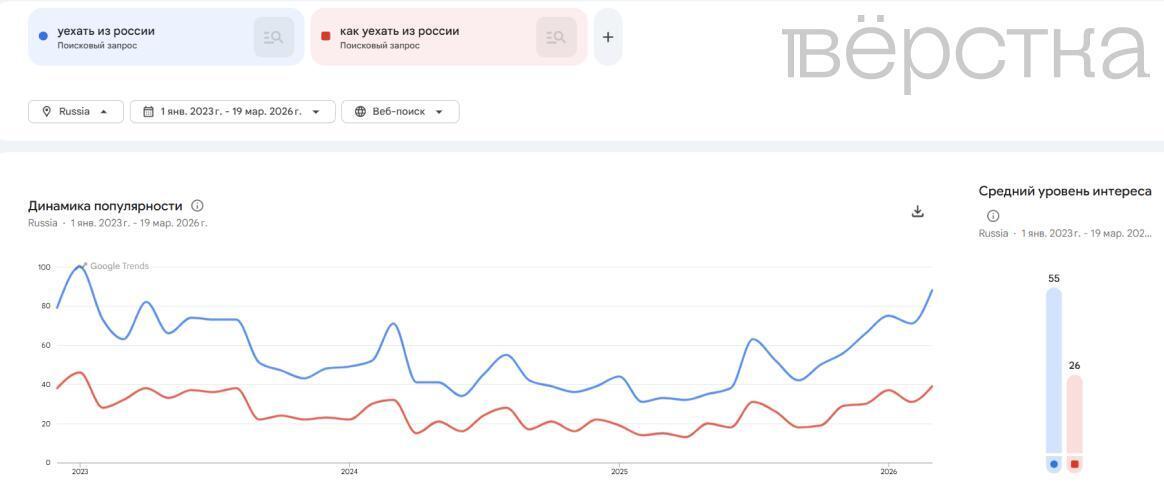Viewport: 1164px width, 496px height.
Task: Expand the Веб-поиск search type dropdown
Action: click(439, 112)
